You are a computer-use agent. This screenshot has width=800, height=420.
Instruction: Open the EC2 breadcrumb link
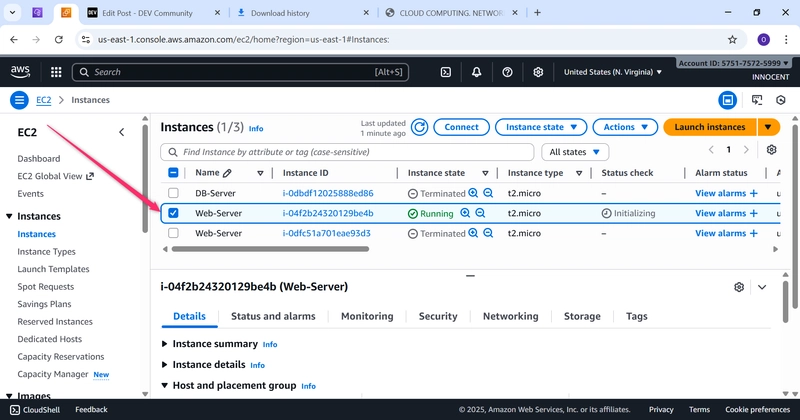(43, 100)
